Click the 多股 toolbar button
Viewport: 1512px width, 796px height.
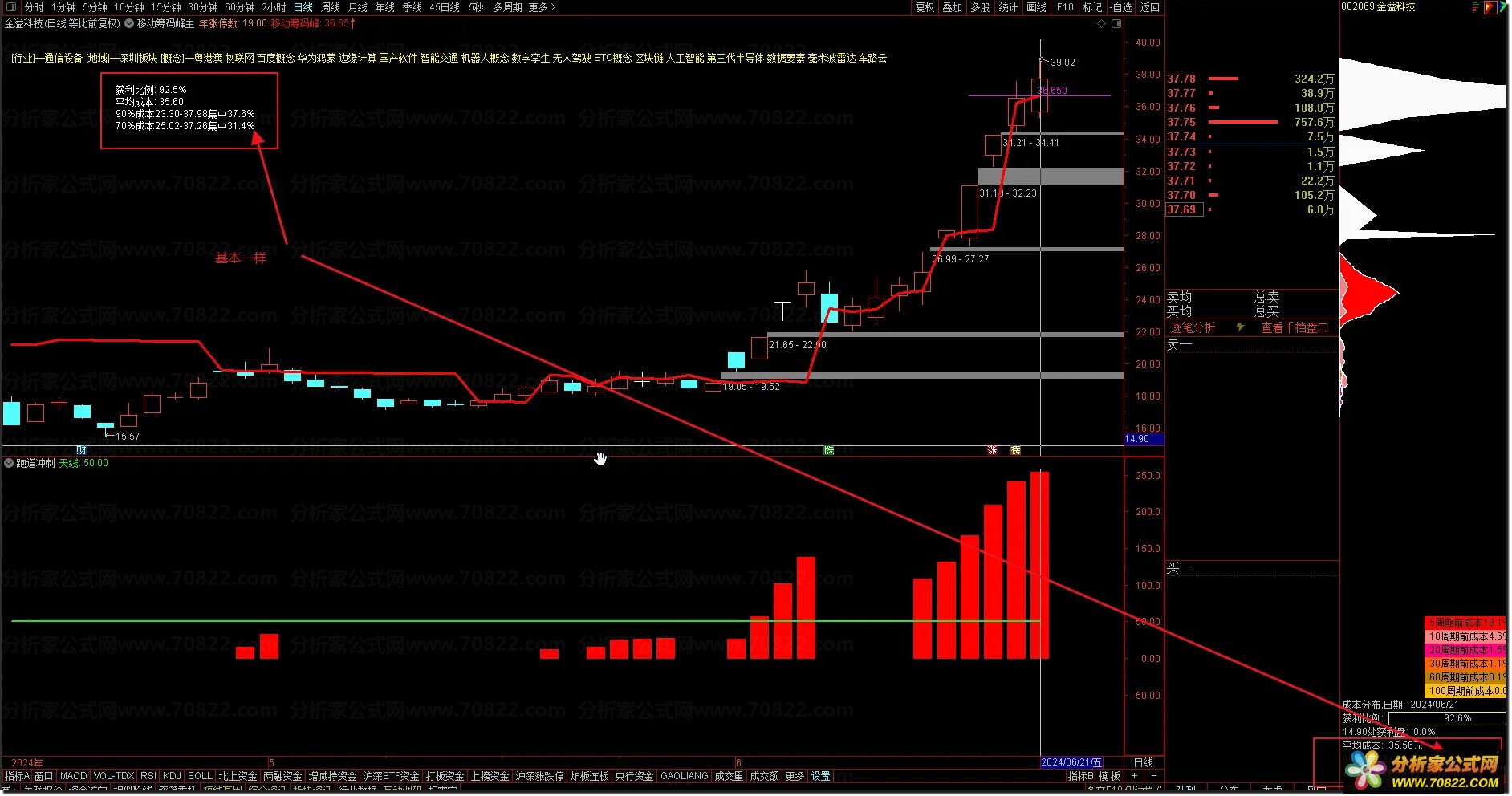980,7
